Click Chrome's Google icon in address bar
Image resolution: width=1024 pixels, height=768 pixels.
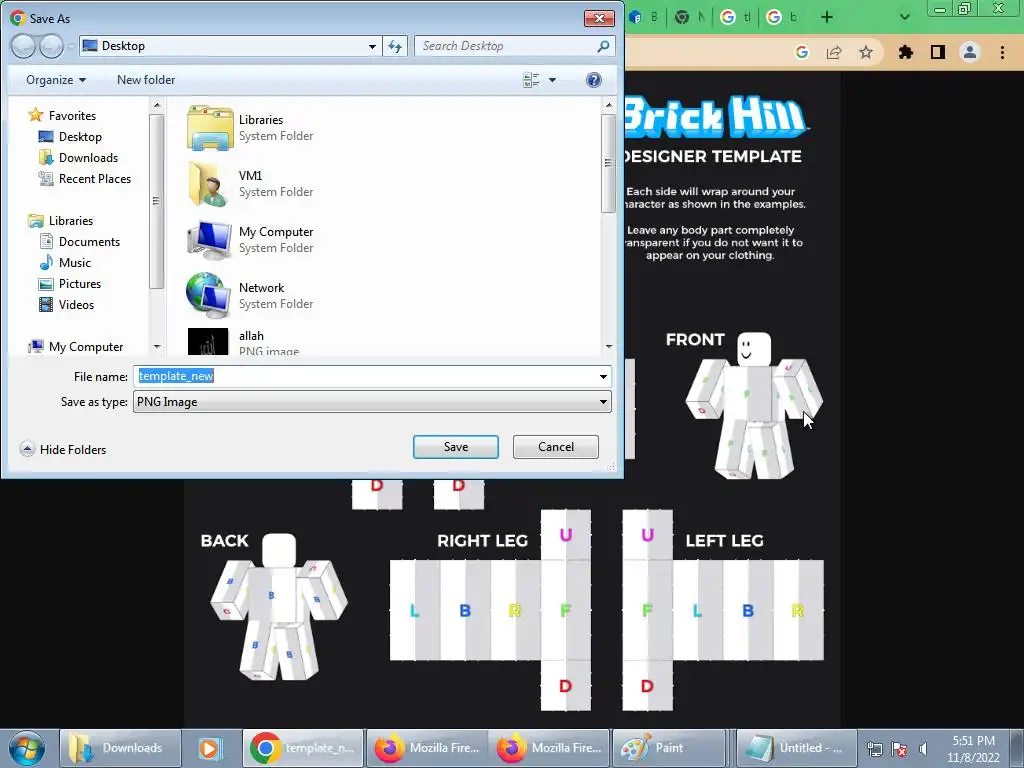click(802, 52)
